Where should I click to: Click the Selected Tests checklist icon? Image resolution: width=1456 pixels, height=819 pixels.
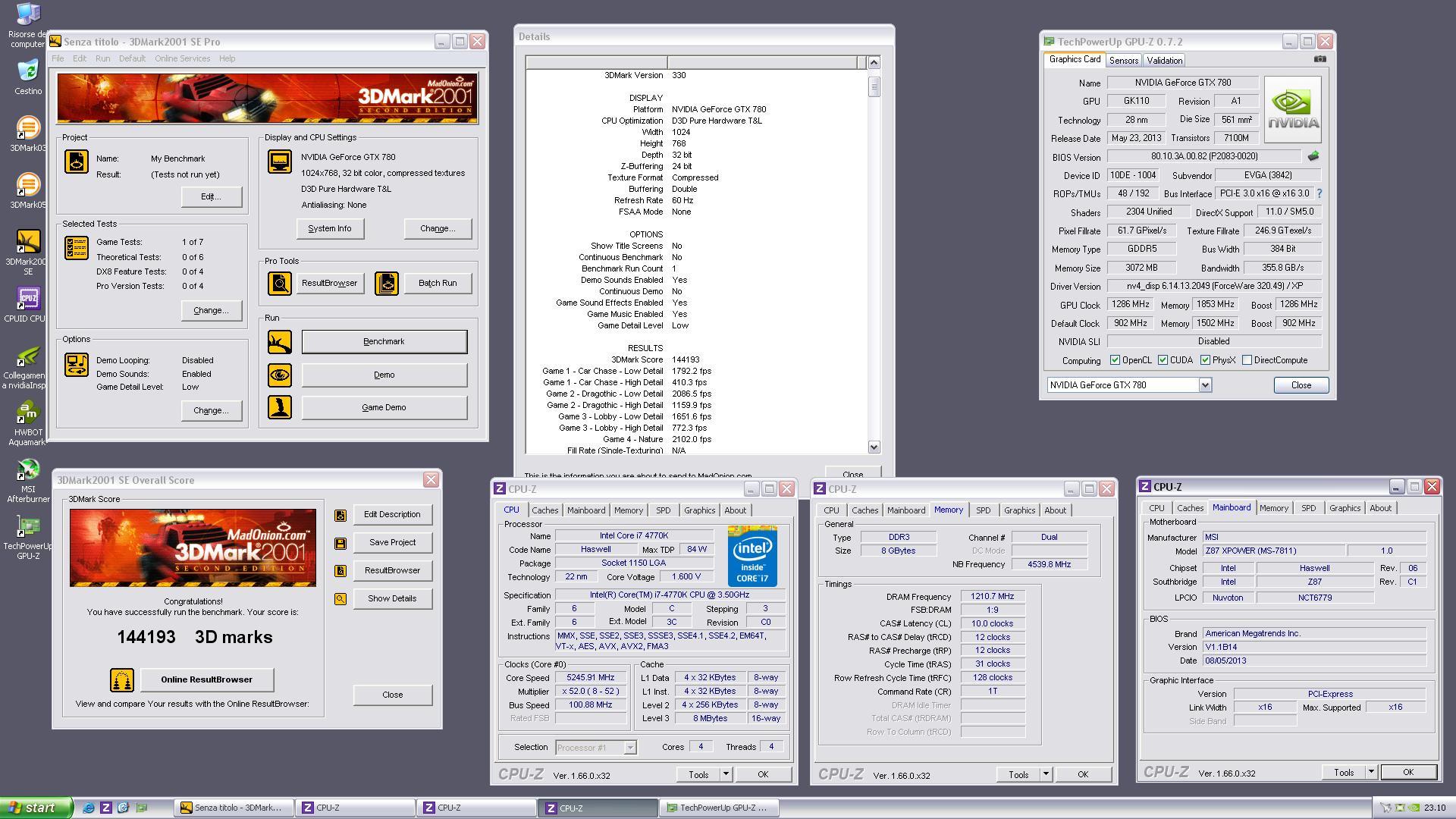77,247
